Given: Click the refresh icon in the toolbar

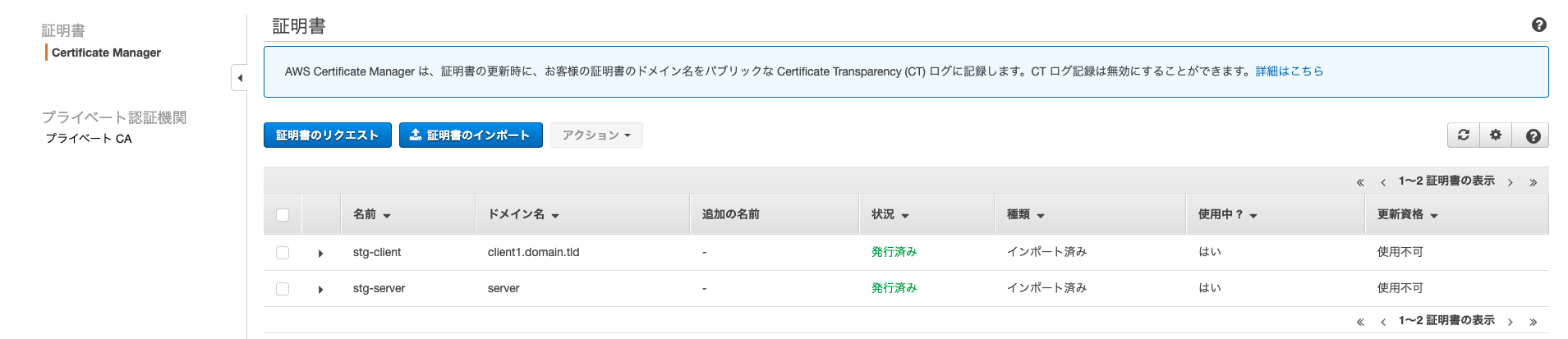Looking at the screenshot, I should [1463, 135].
